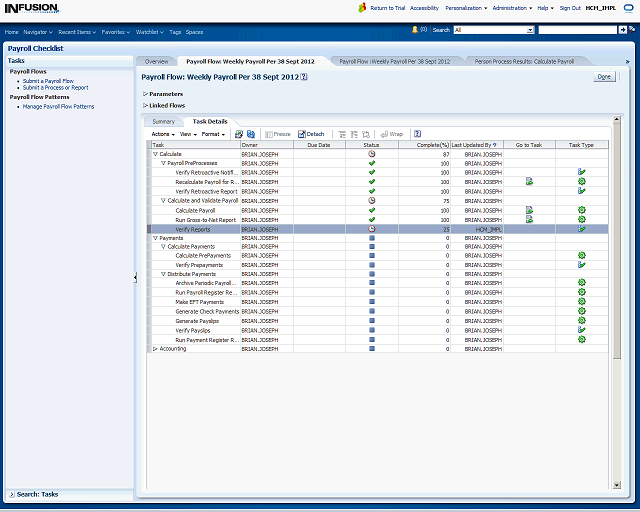
Task: Click the Detach table toolbar button
Action: (311, 134)
